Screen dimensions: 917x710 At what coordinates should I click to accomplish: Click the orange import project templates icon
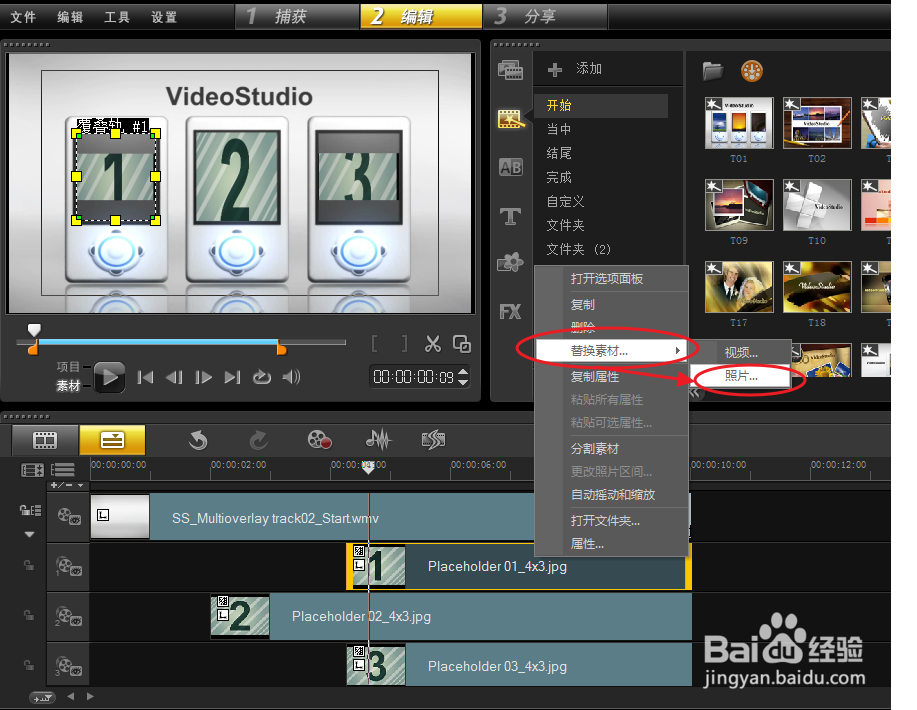(x=751, y=71)
